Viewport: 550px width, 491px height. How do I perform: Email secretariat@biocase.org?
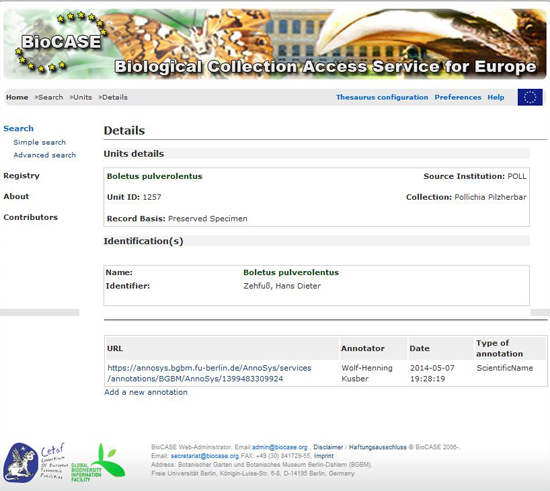pyautogui.click(x=205, y=456)
